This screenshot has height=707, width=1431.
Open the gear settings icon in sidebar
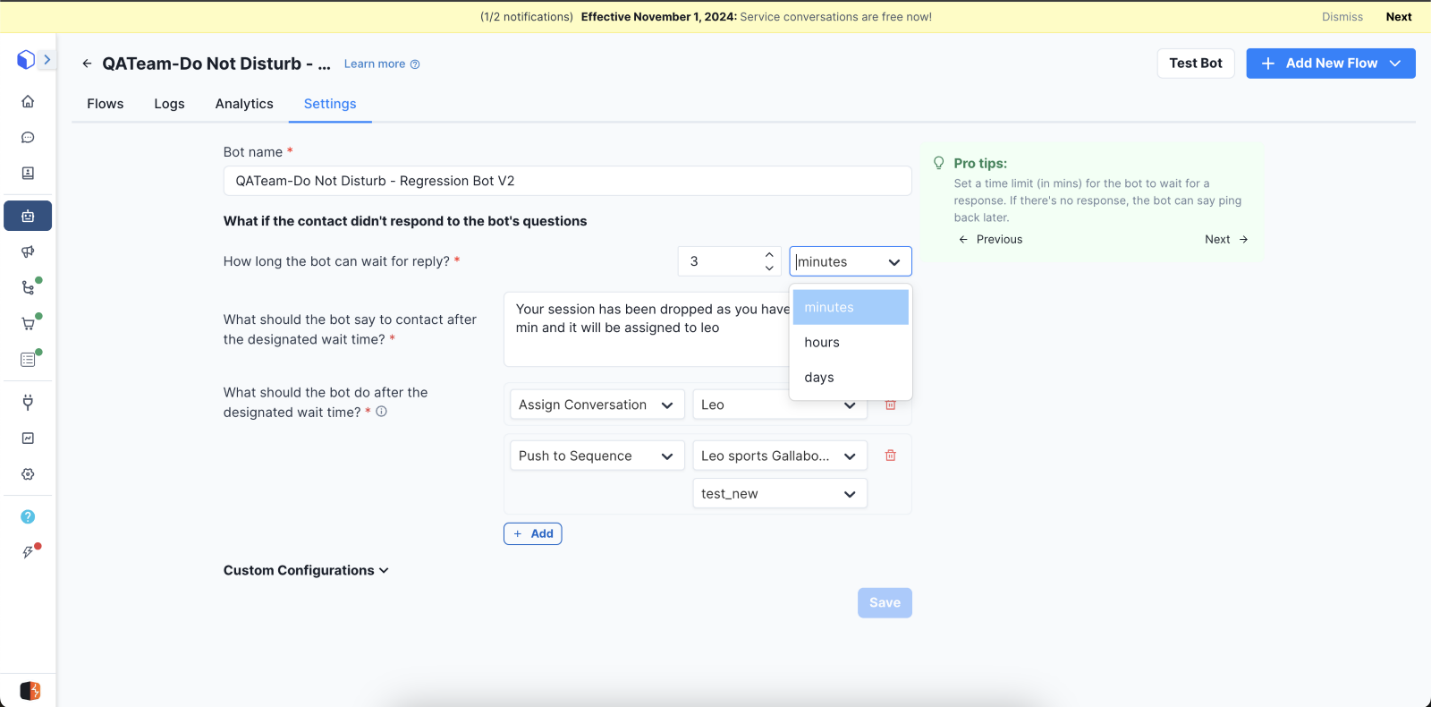[x=28, y=474]
